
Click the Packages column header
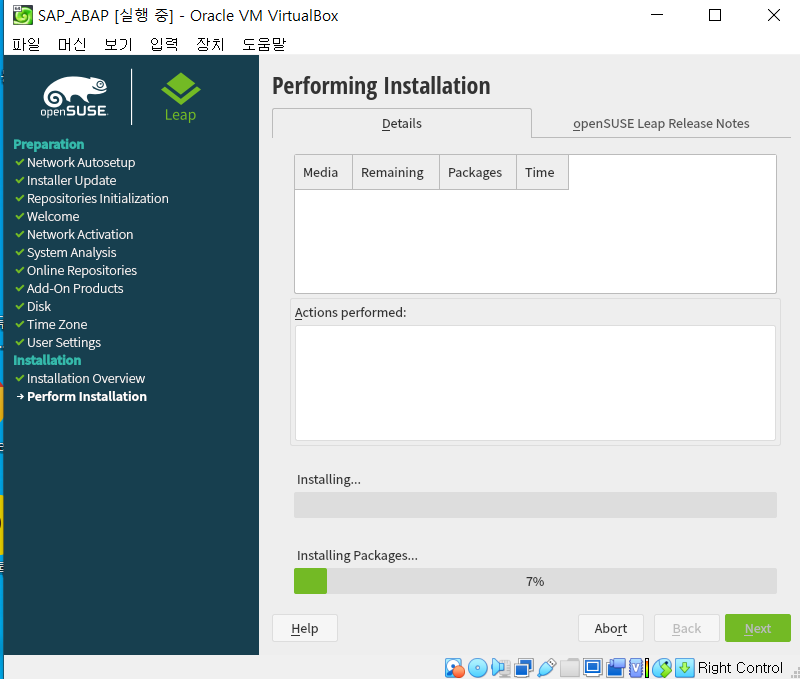[x=478, y=172]
